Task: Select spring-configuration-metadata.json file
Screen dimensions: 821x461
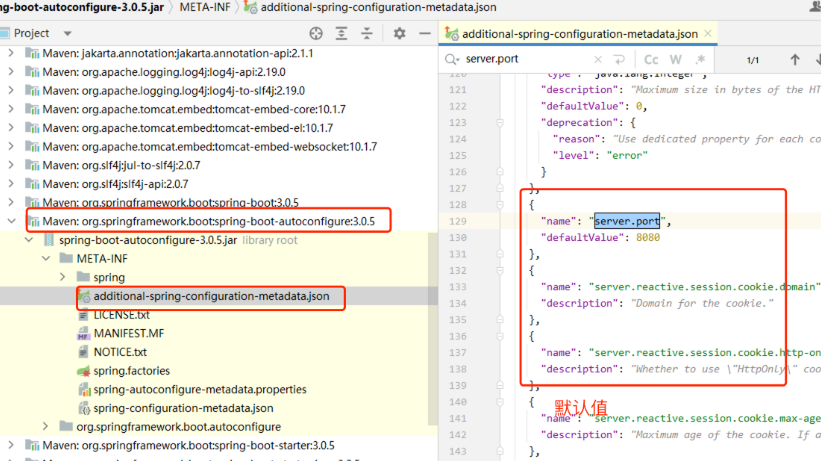Action: [183, 408]
